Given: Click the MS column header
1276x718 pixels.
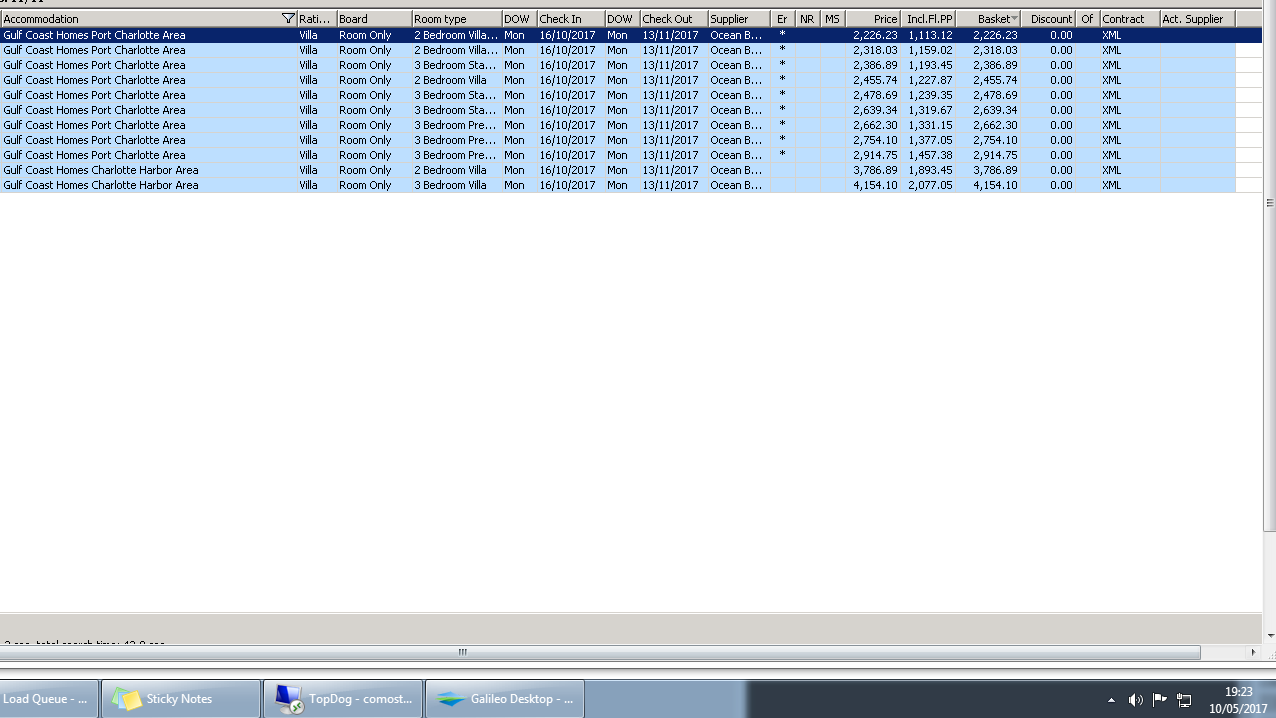Looking at the screenshot, I should point(833,19).
